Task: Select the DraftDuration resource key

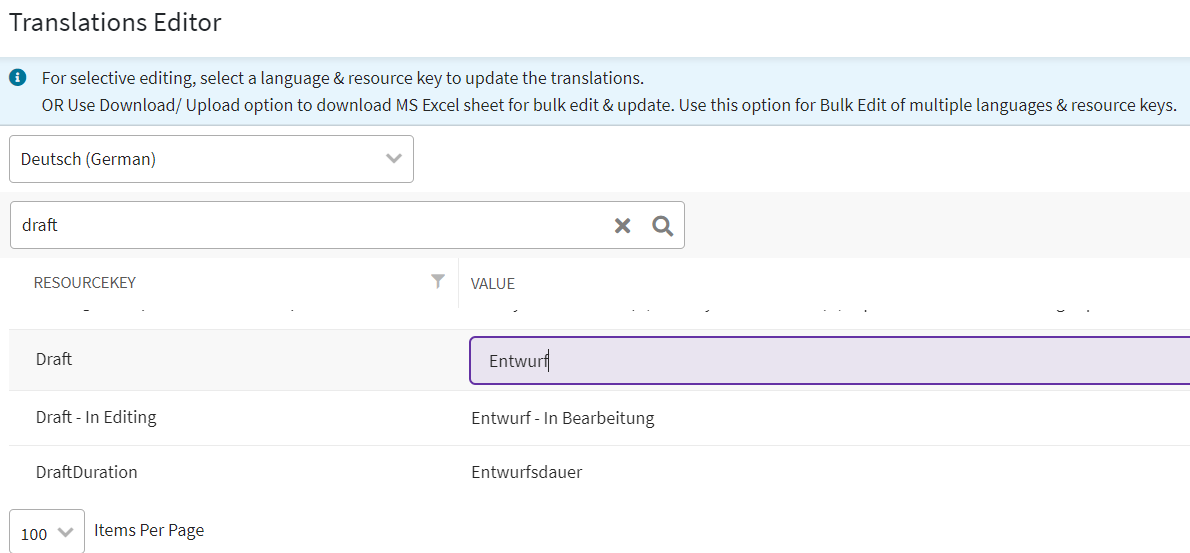Action: tap(86, 472)
